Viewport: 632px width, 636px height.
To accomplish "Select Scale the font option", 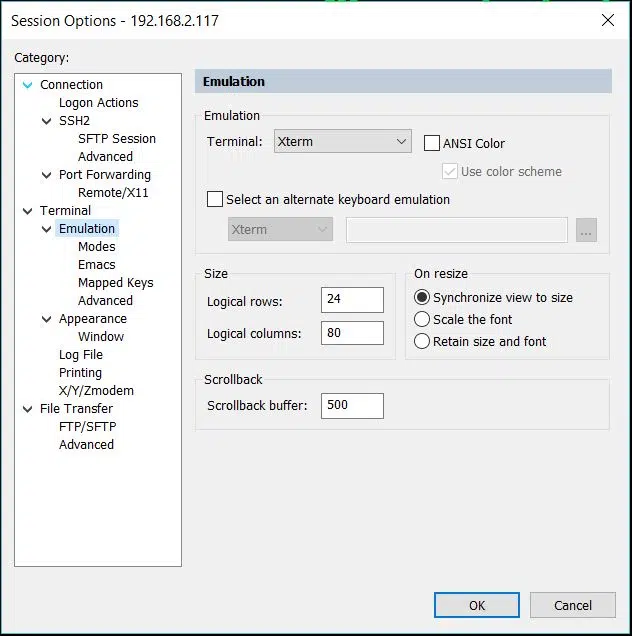I will 422,319.
